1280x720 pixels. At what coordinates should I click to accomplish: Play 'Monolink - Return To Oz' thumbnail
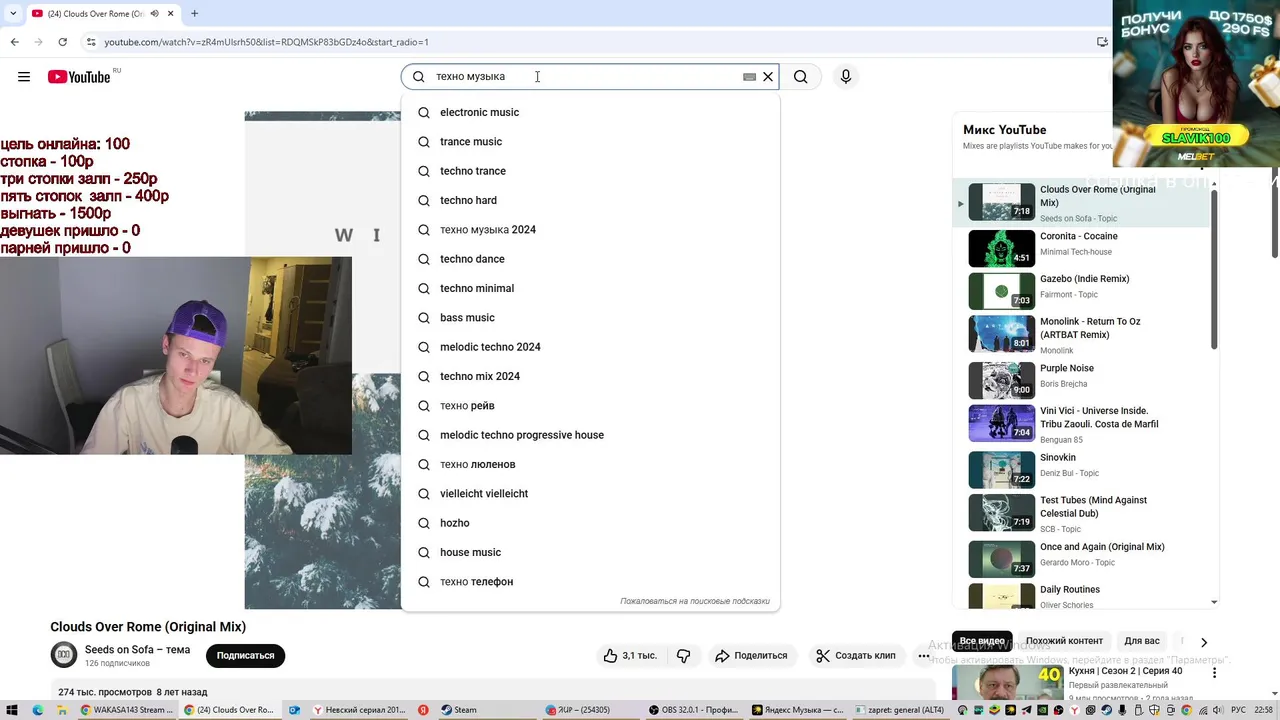[1002, 334]
